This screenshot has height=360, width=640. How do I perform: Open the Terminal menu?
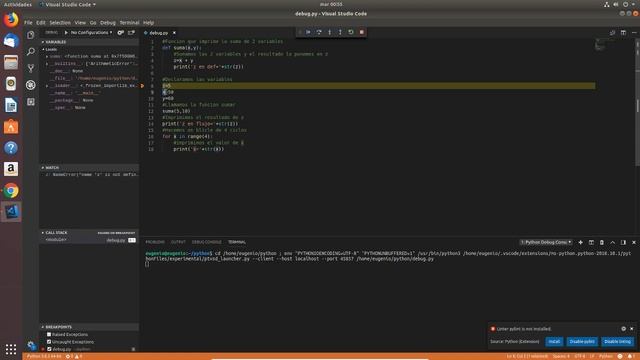[129, 23]
